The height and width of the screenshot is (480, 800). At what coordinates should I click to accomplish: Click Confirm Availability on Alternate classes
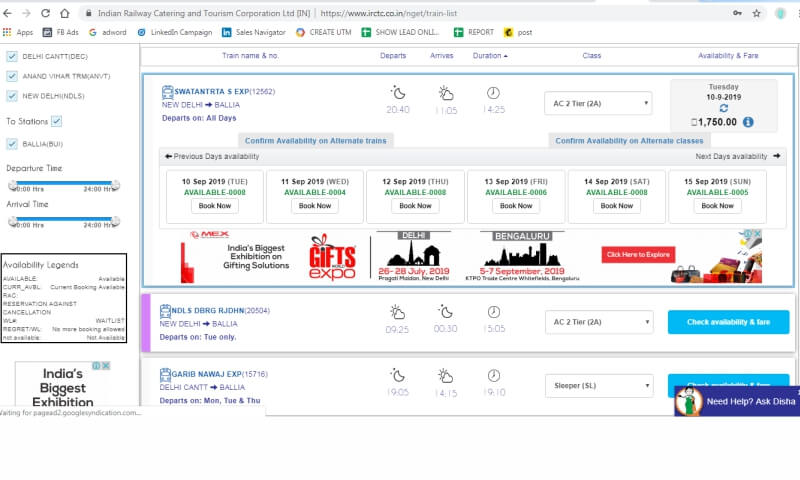click(629, 141)
